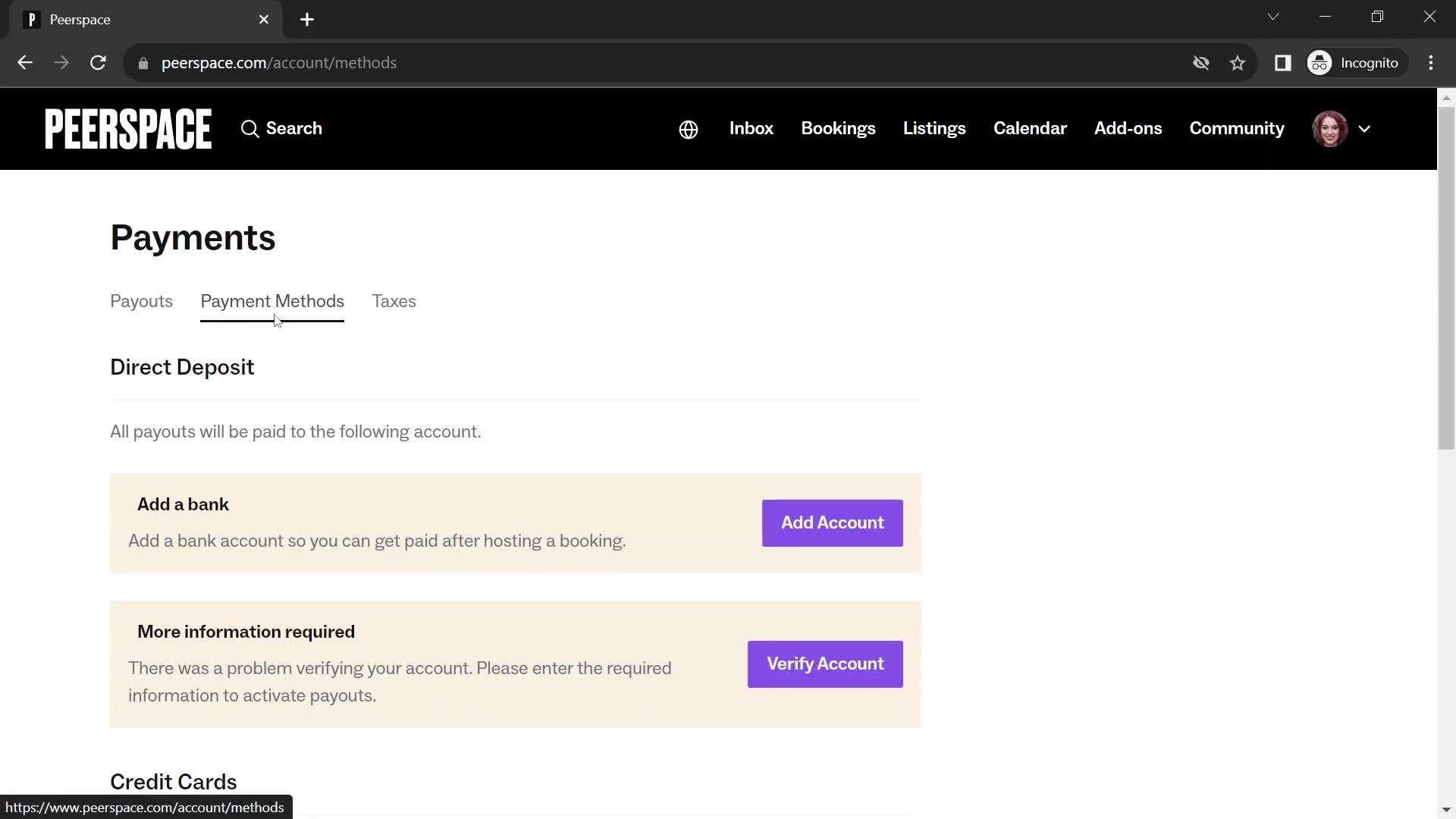This screenshot has width=1456, height=819.
Task: Click Verify Account button
Action: click(x=824, y=663)
